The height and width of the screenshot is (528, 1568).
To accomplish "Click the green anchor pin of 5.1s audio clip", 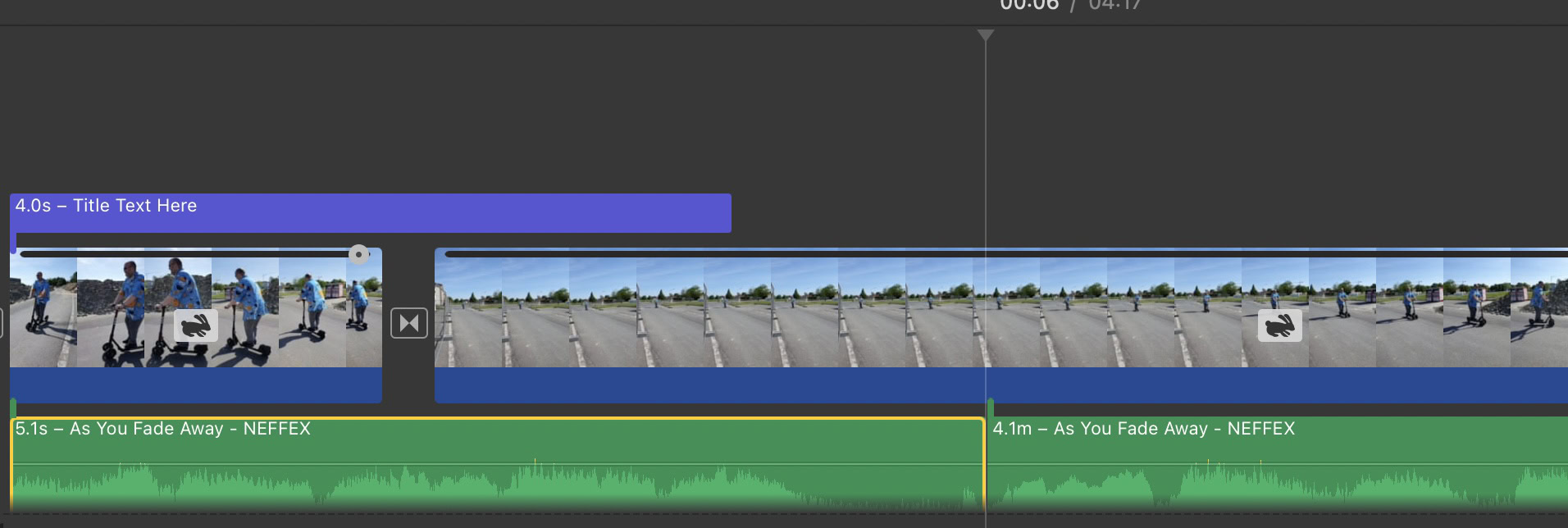I will coord(13,407).
